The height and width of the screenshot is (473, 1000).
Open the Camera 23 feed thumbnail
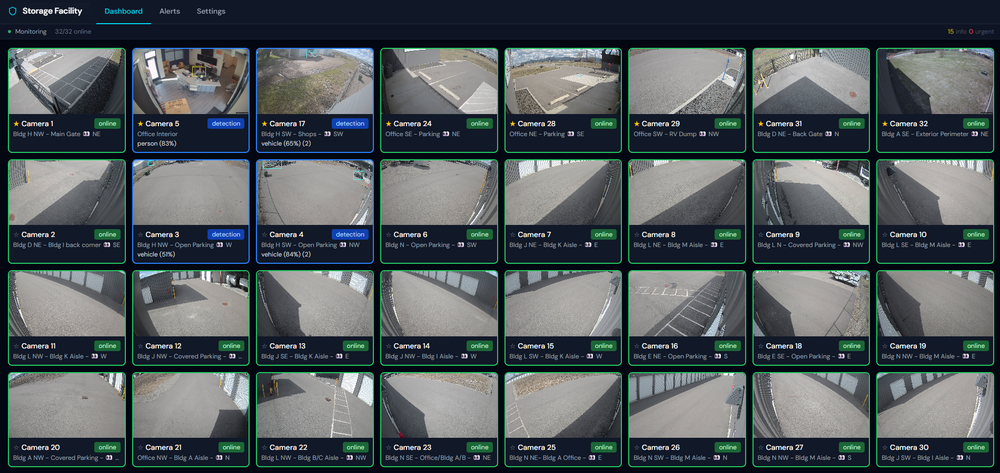click(x=439, y=405)
